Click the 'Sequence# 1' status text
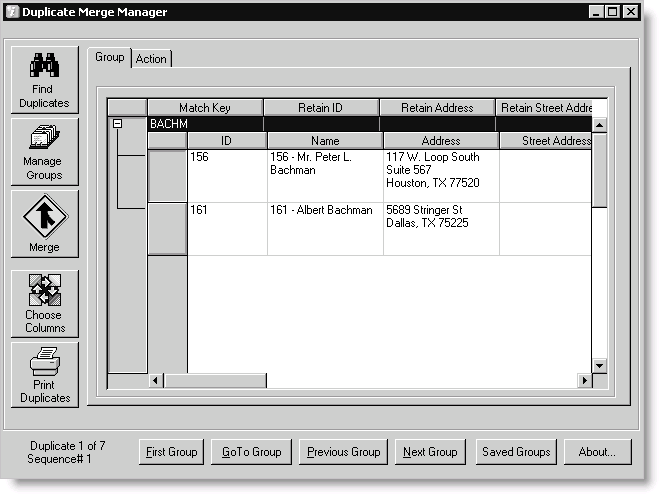 tap(59, 459)
